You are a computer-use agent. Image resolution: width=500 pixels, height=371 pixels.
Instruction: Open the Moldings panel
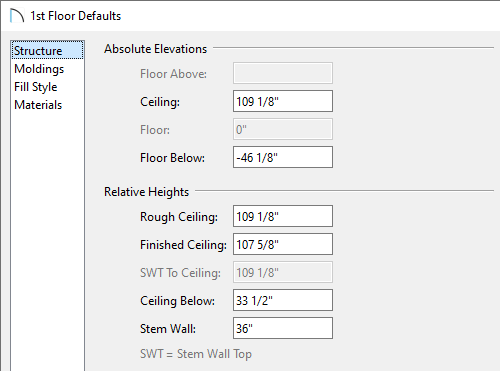click(x=39, y=69)
